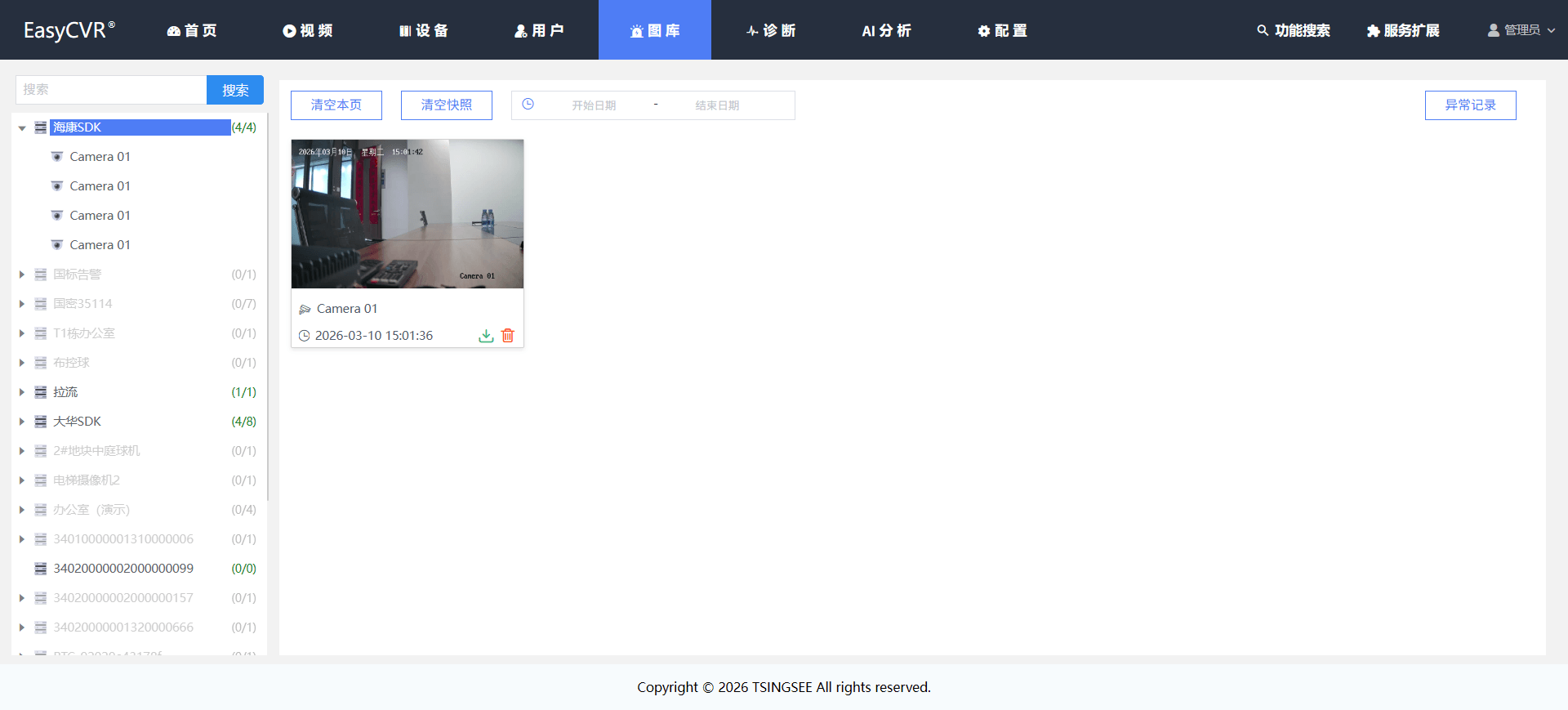Click the first Camera 01 dome icon

[57, 157]
